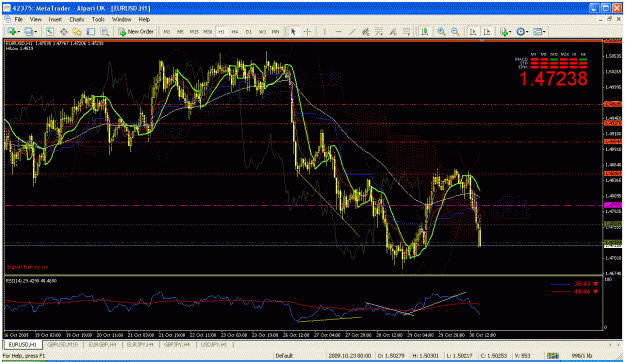Switch chart to M30 timeframe

[x=208, y=31]
